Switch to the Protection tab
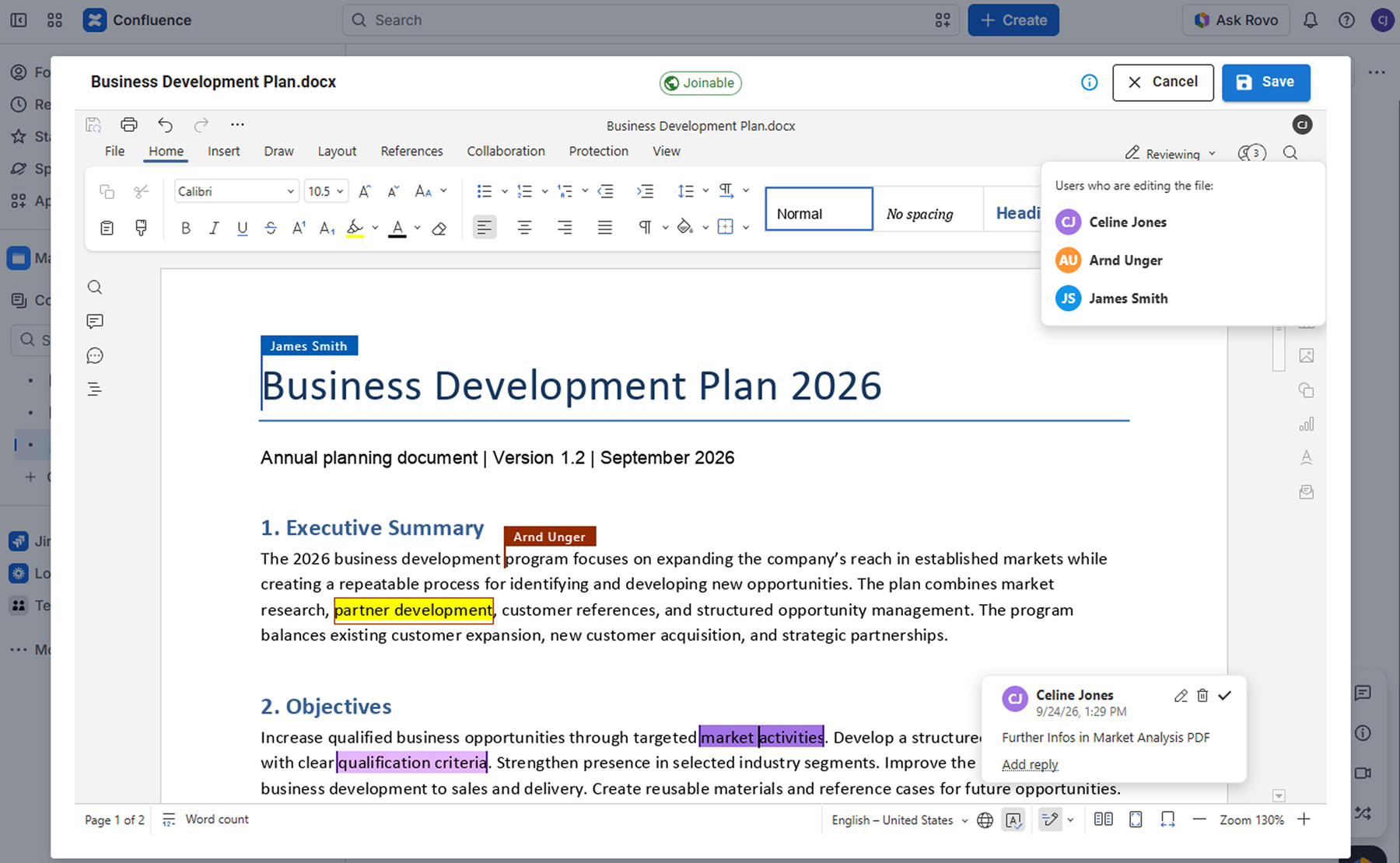 (x=598, y=151)
